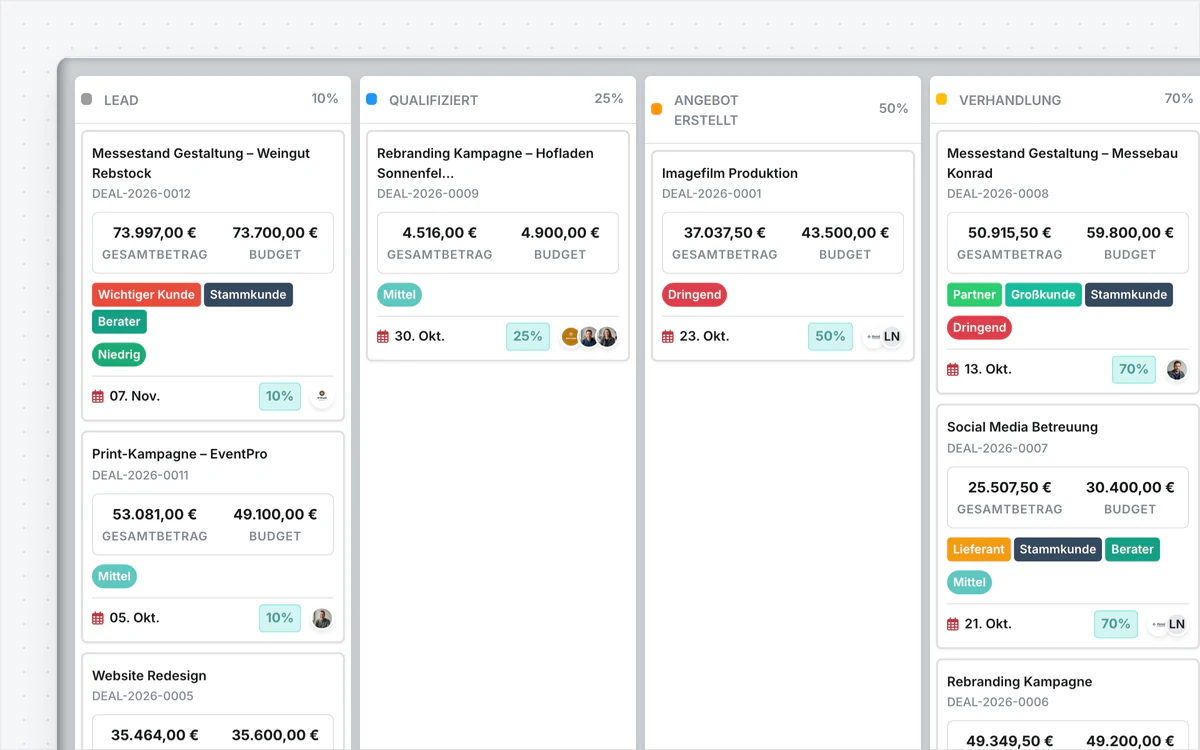Open Rebranding Kampagne DEAL-2026-0006 card title
Viewport: 1200px width, 750px height.
click(x=1019, y=682)
